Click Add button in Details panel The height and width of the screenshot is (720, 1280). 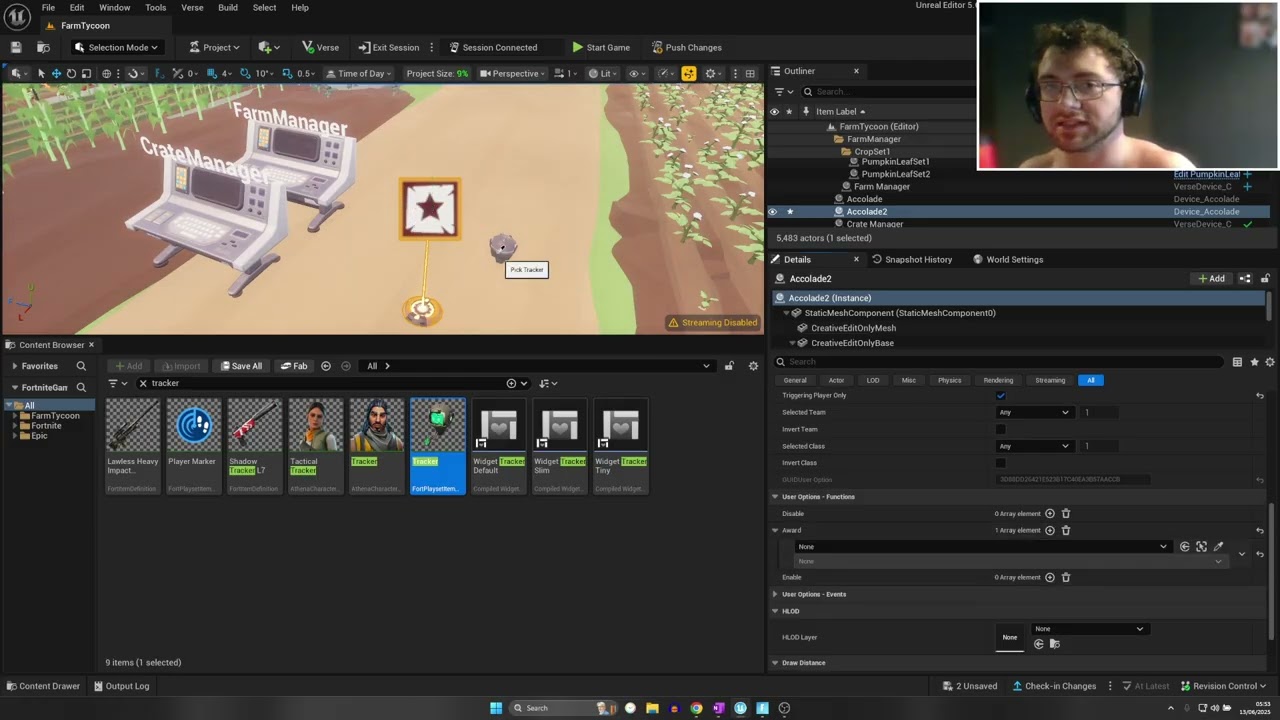coord(1210,279)
